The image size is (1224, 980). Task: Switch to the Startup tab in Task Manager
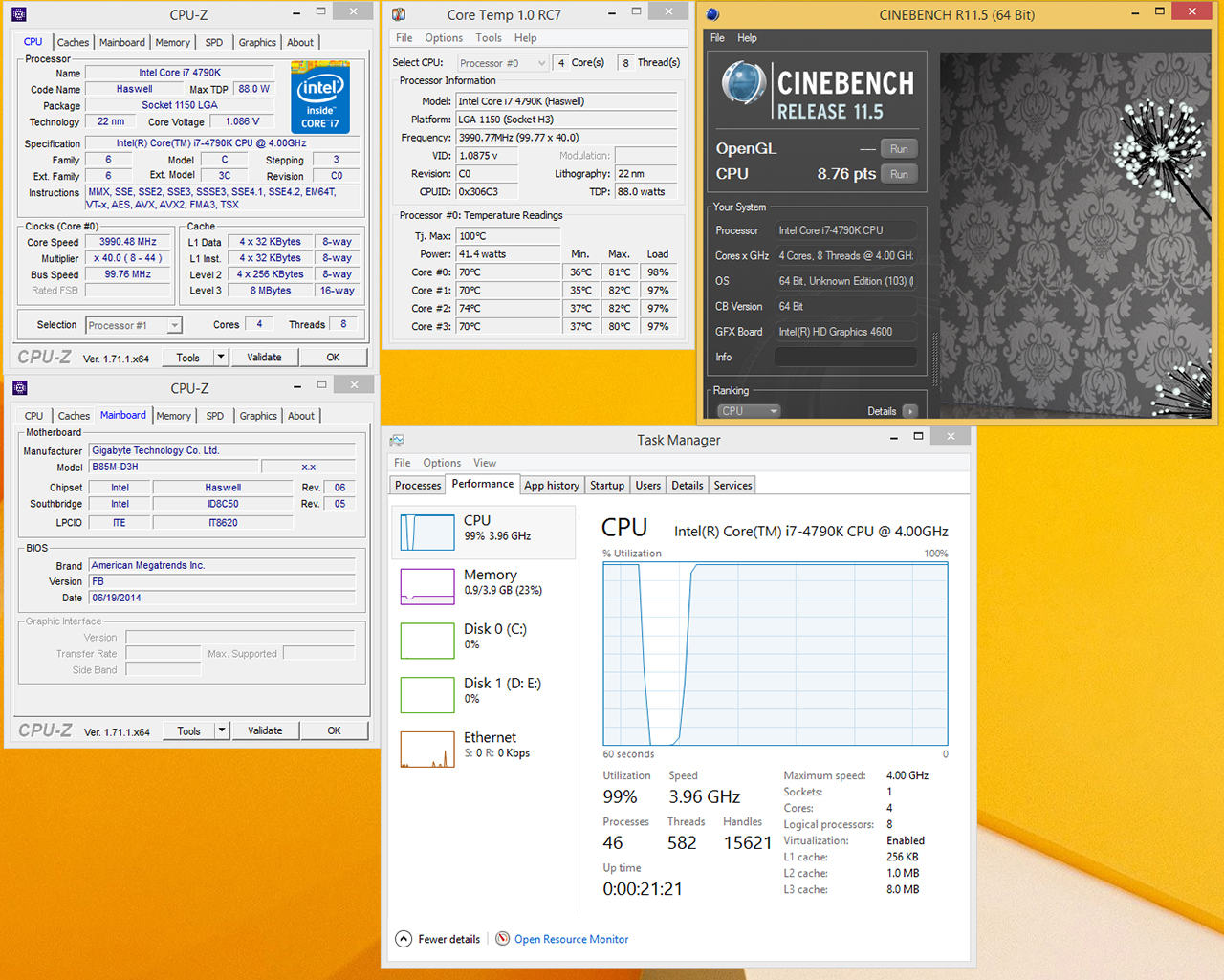(607, 485)
